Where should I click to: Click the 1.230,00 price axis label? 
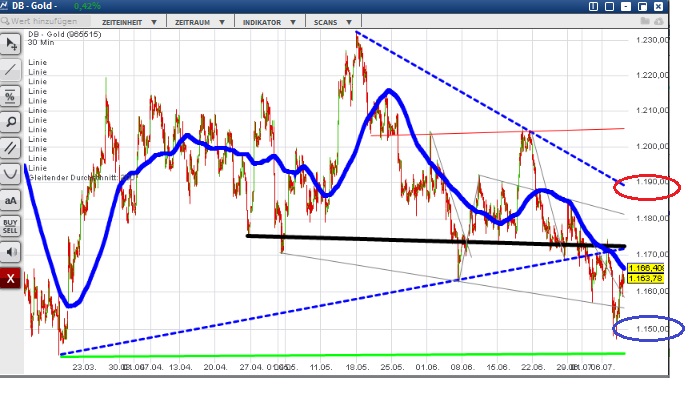(x=652, y=40)
